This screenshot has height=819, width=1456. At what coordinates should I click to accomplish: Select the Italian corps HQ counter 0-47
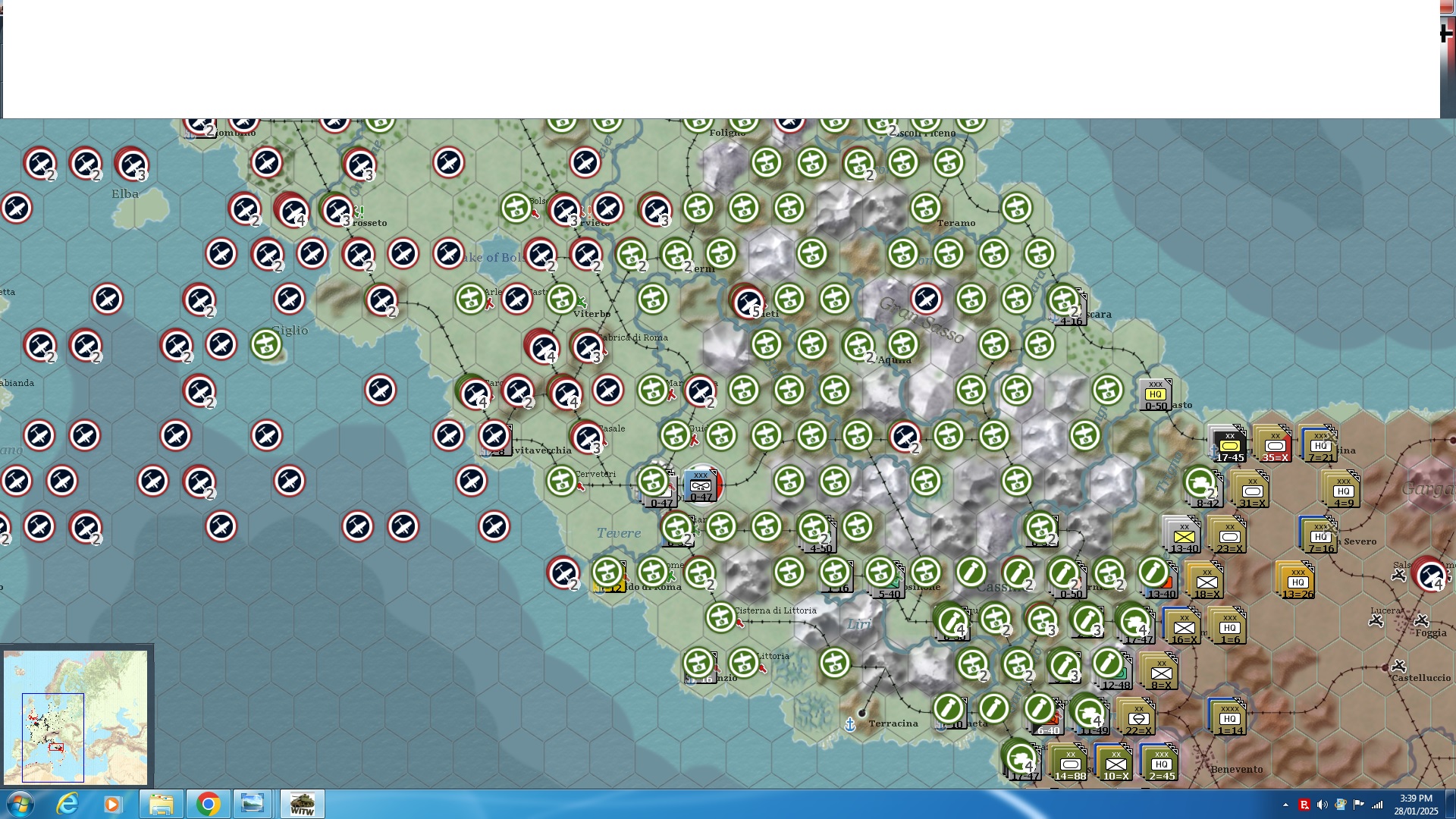pos(701,485)
